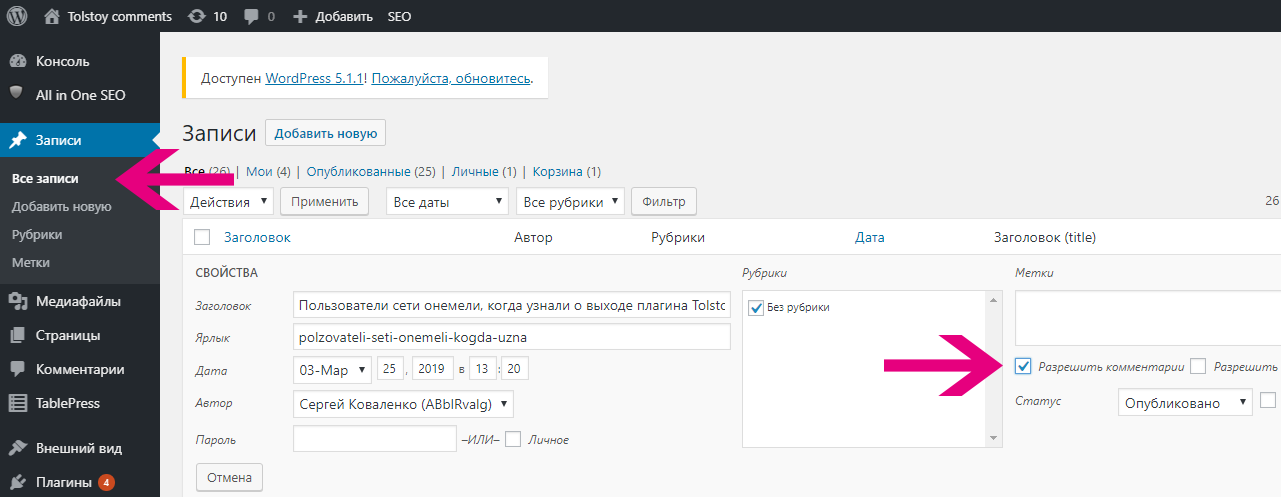This screenshot has width=1281, height=497.
Task: Open the Все даты date filter dropdown
Action: pyautogui.click(x=447, y=201)
